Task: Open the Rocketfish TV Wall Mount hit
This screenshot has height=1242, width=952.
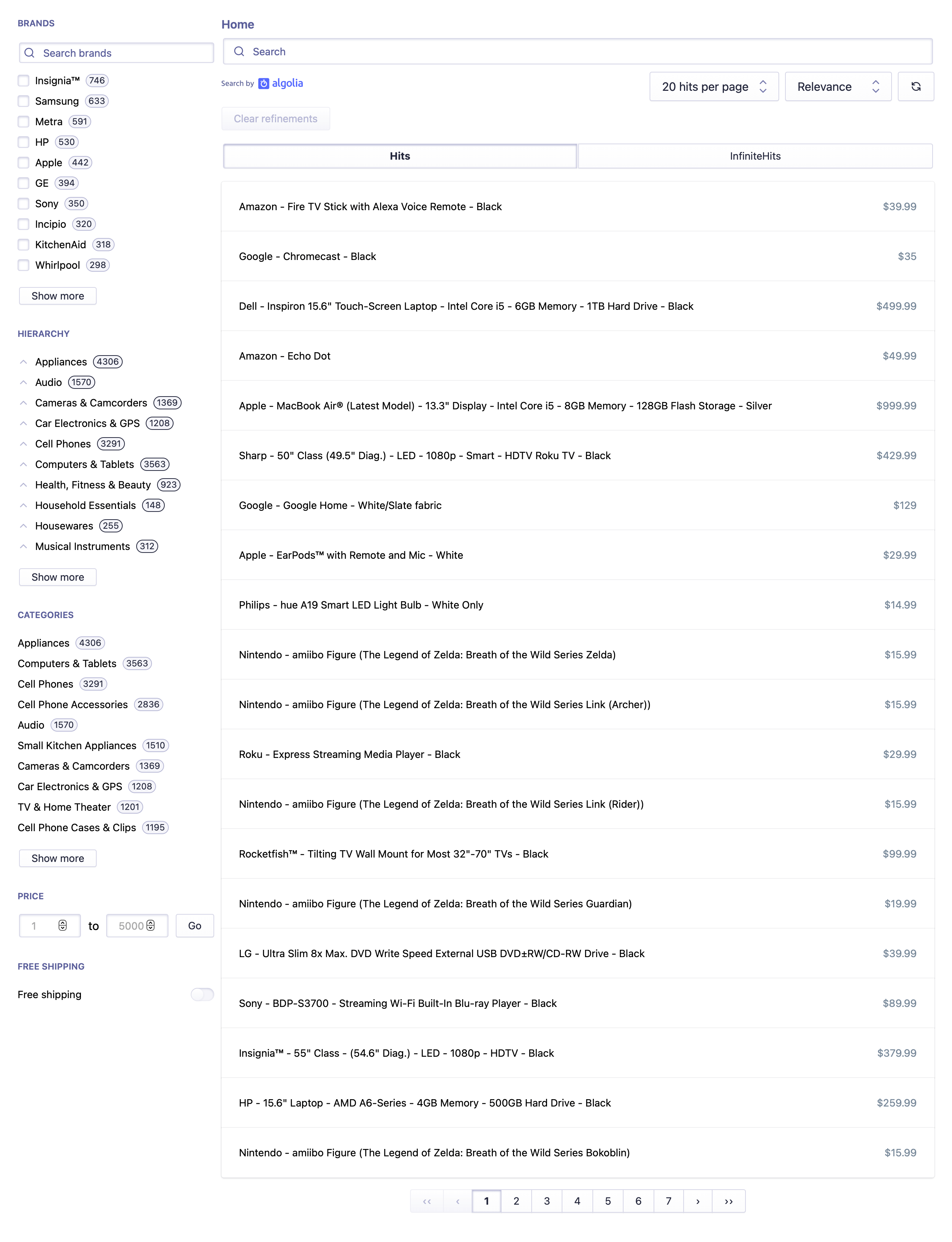Action: [x=577, y=854]
